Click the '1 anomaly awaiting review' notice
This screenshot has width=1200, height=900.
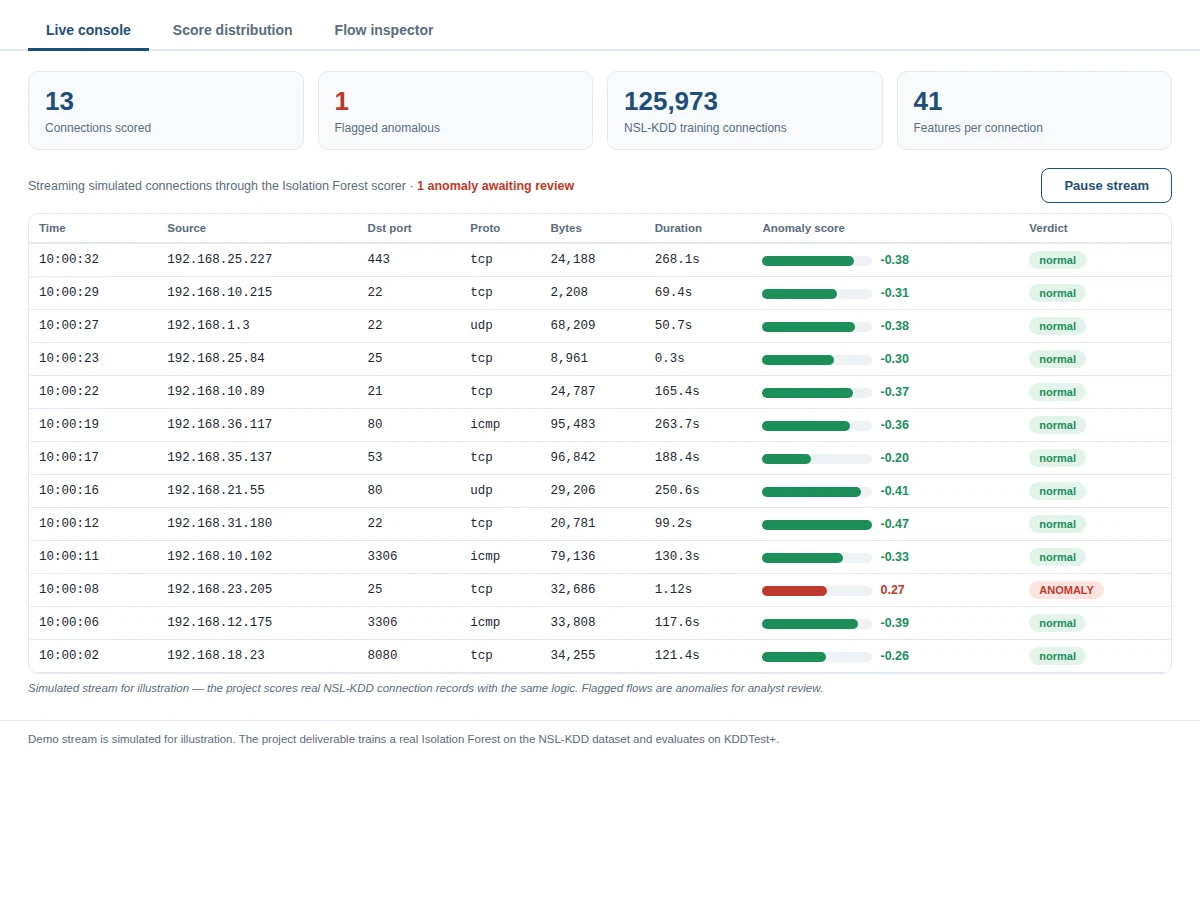coord(496,186)
